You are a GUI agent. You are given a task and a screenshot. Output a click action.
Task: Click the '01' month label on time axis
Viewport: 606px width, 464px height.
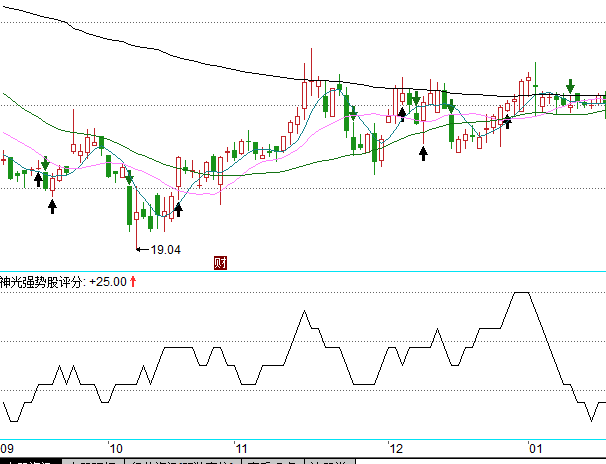pos(535,449)
